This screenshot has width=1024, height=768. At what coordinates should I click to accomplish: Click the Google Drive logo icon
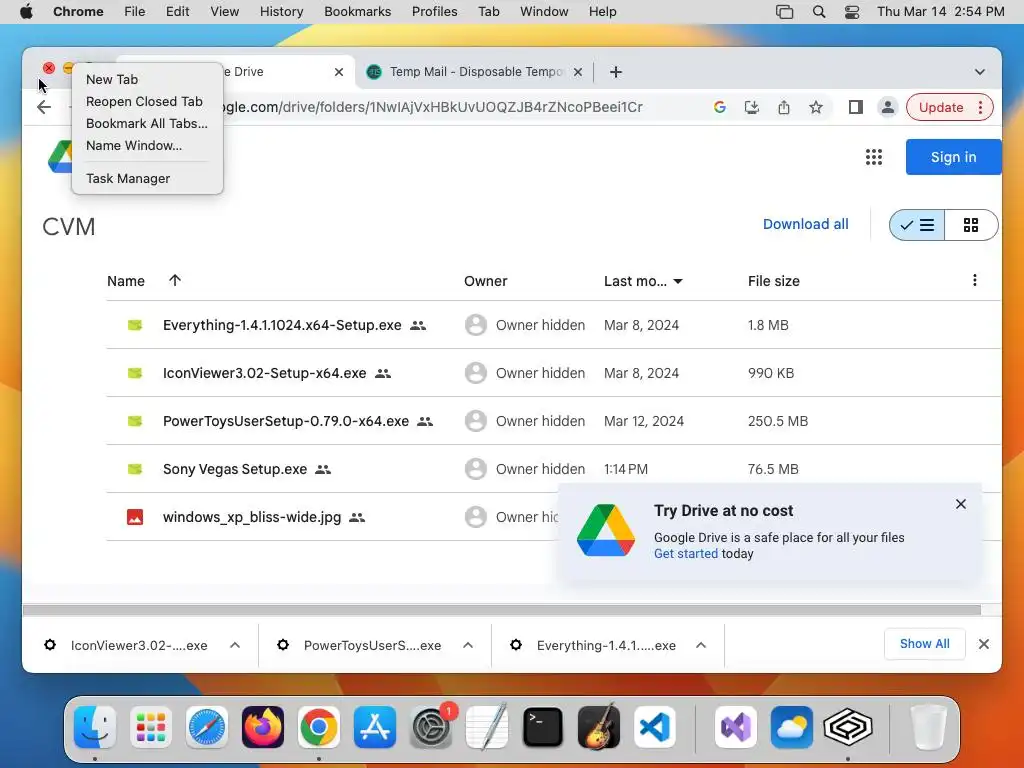(x=59, y=157)
